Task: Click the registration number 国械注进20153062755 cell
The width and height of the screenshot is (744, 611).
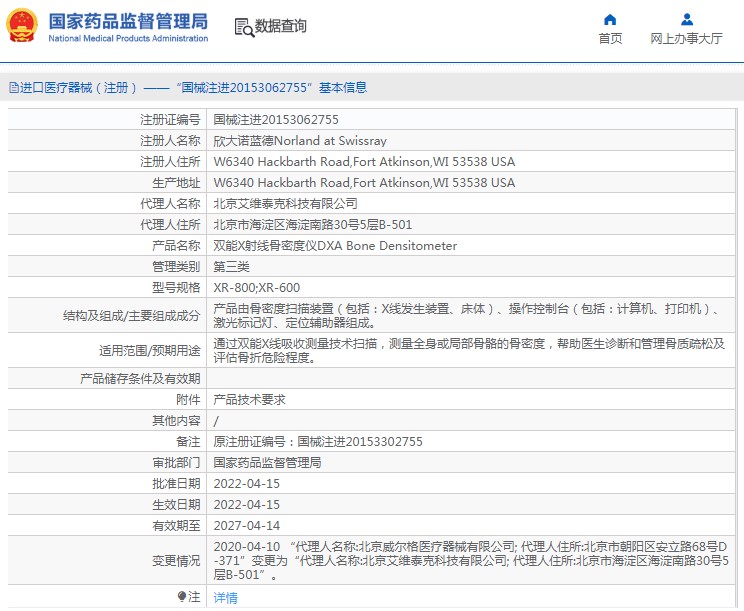Action: 276,120
